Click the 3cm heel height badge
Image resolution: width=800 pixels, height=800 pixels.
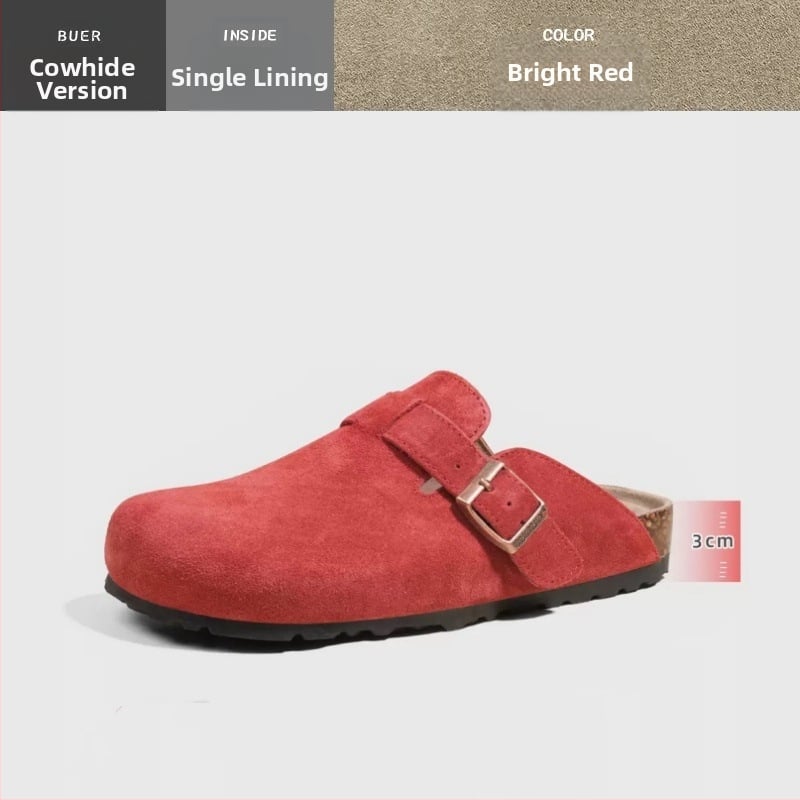(x=706, y=541)
